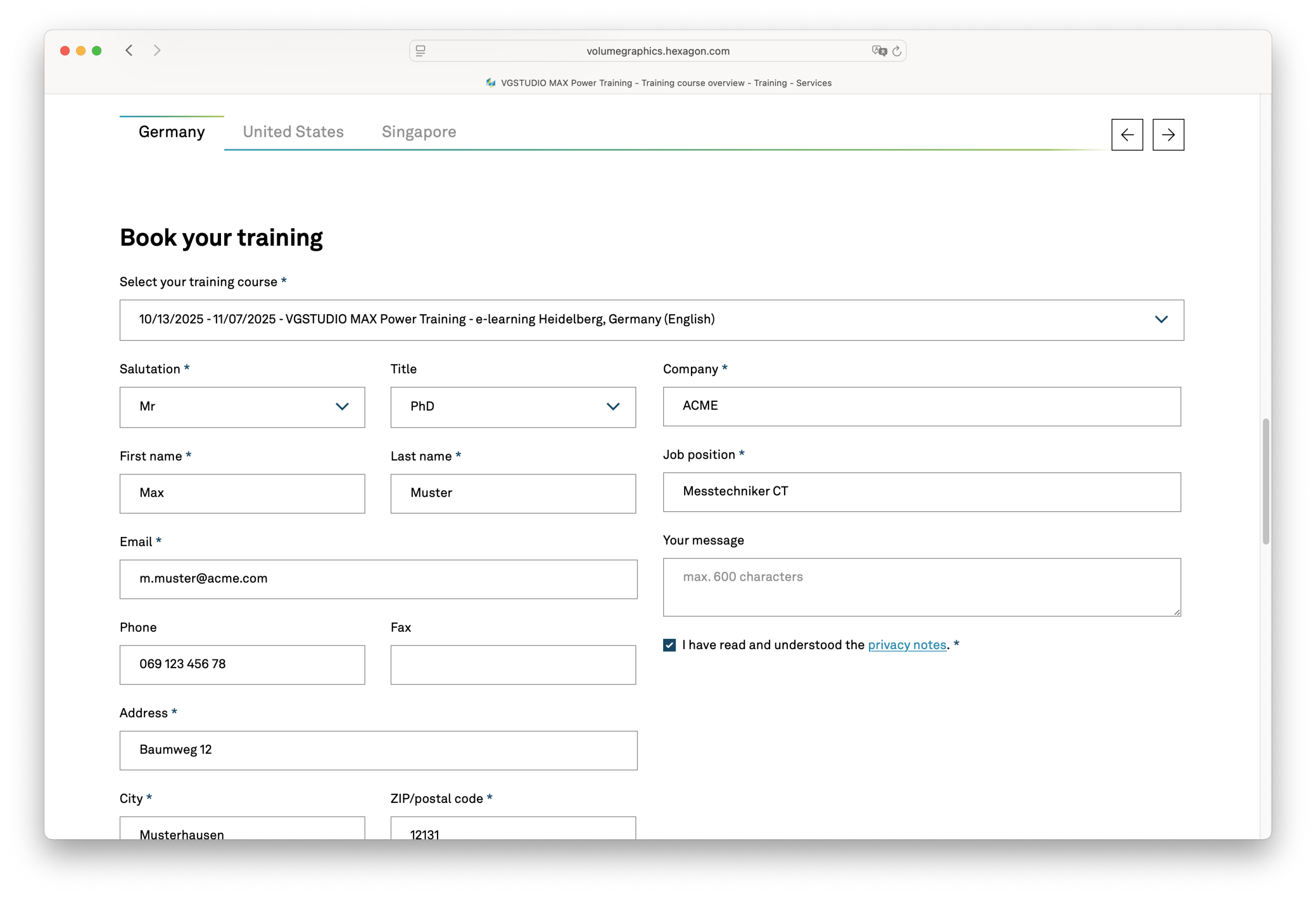Open the training course dropdown
1316x898 pixels.
[x=652, y=320]
